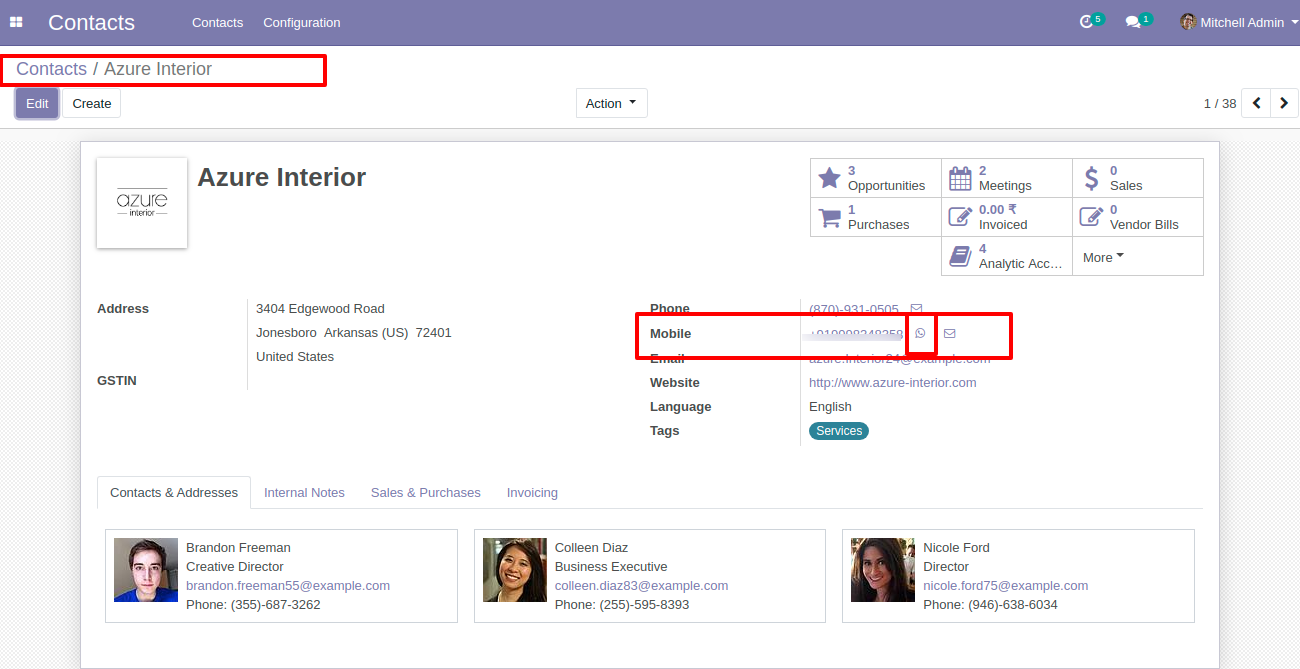This screenshot has width=1300, height=669.
Task: Email colleen.diaz83@example.com
Action: 641,585
